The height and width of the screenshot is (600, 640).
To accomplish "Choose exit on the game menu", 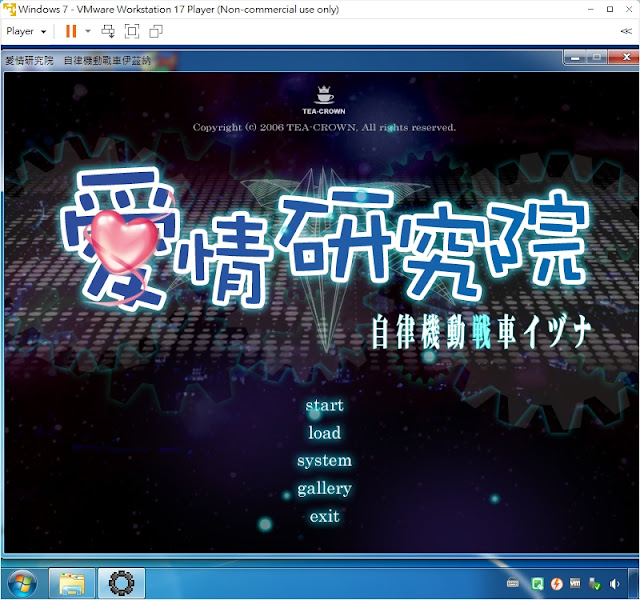I will (x=324, y=516).
